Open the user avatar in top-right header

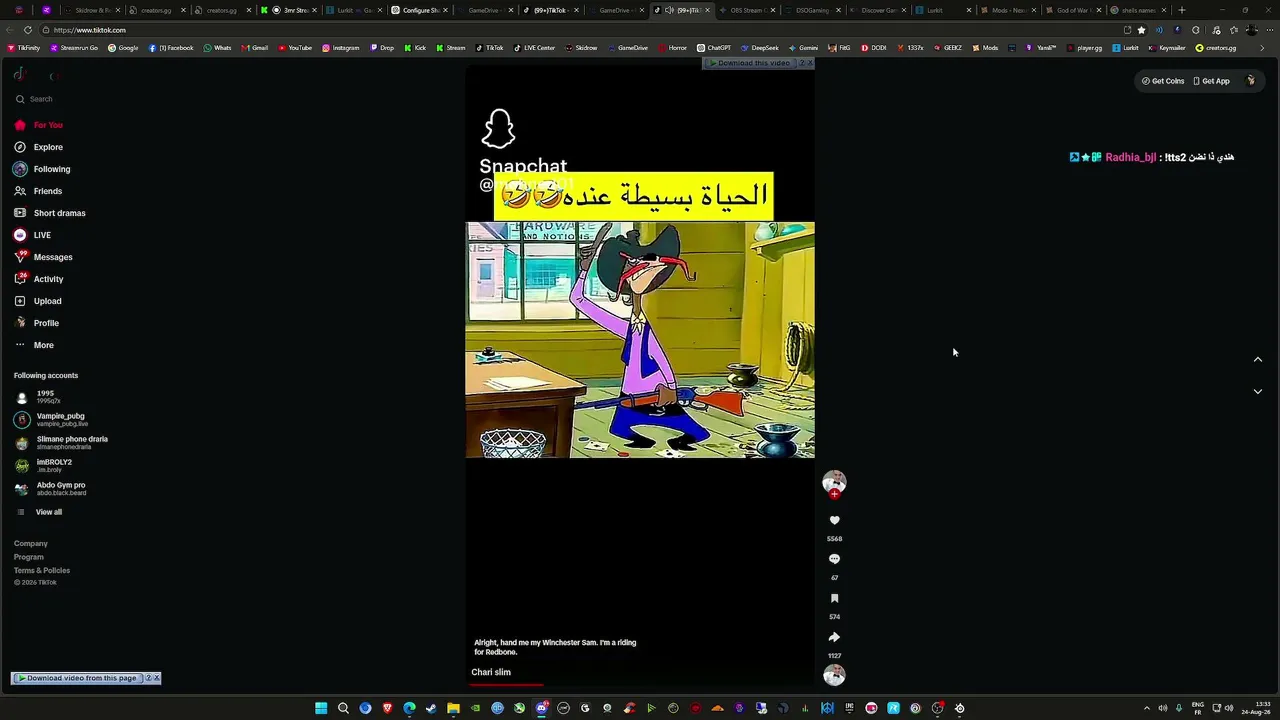coord(1250,81)
